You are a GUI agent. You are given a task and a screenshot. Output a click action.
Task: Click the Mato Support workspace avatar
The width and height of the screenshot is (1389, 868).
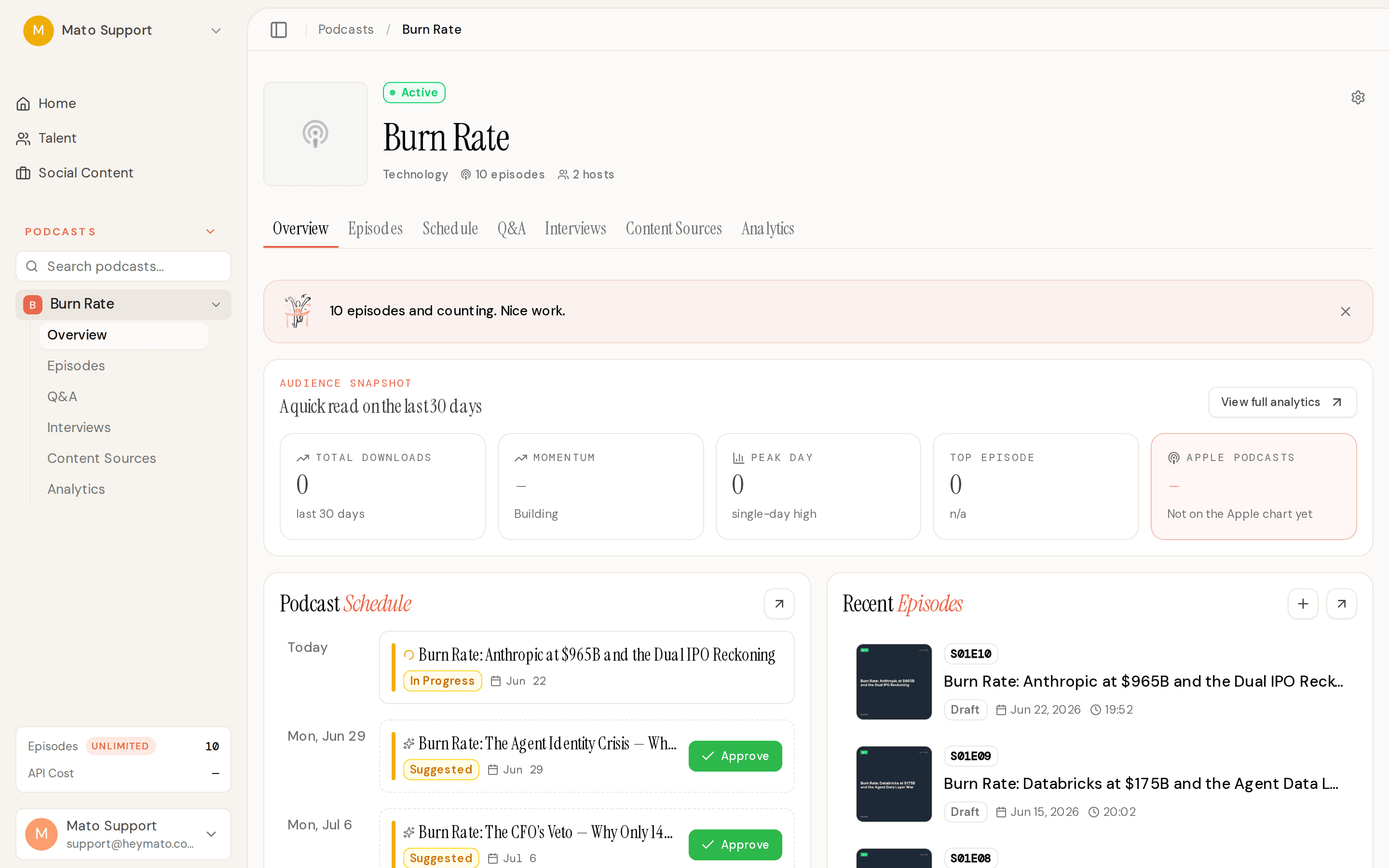click(39, 30)
